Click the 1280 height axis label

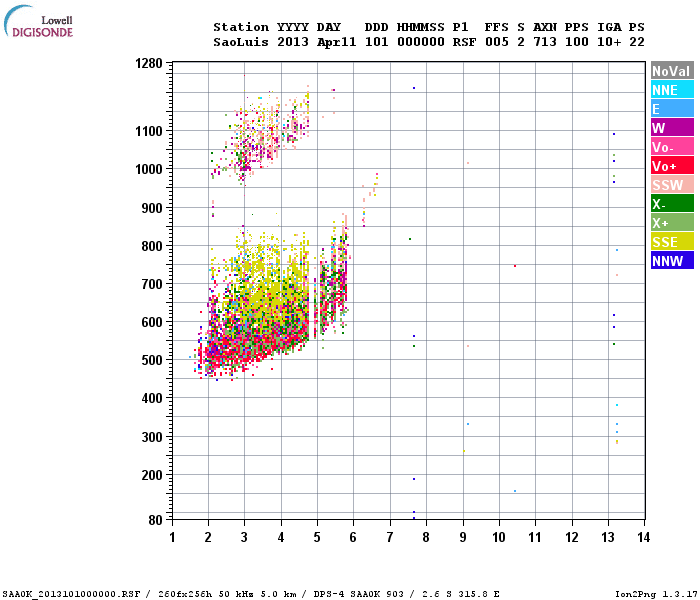[149, 63]
